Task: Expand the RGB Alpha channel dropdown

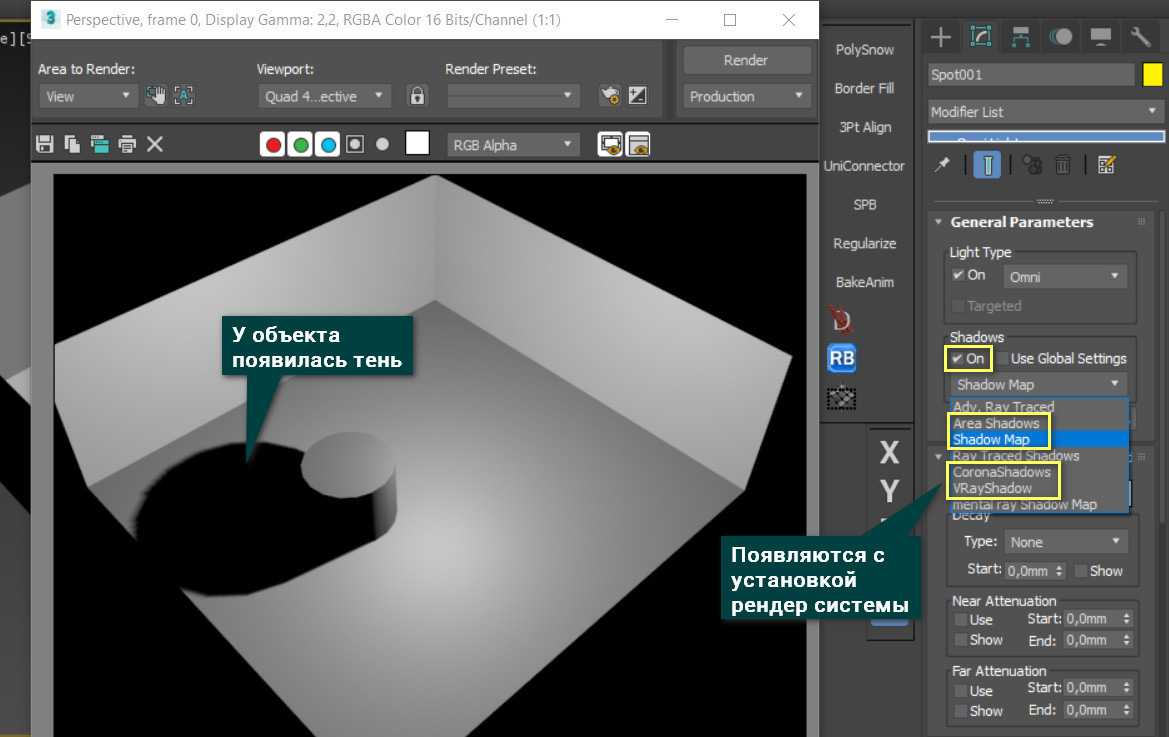Action: point(512,145)
